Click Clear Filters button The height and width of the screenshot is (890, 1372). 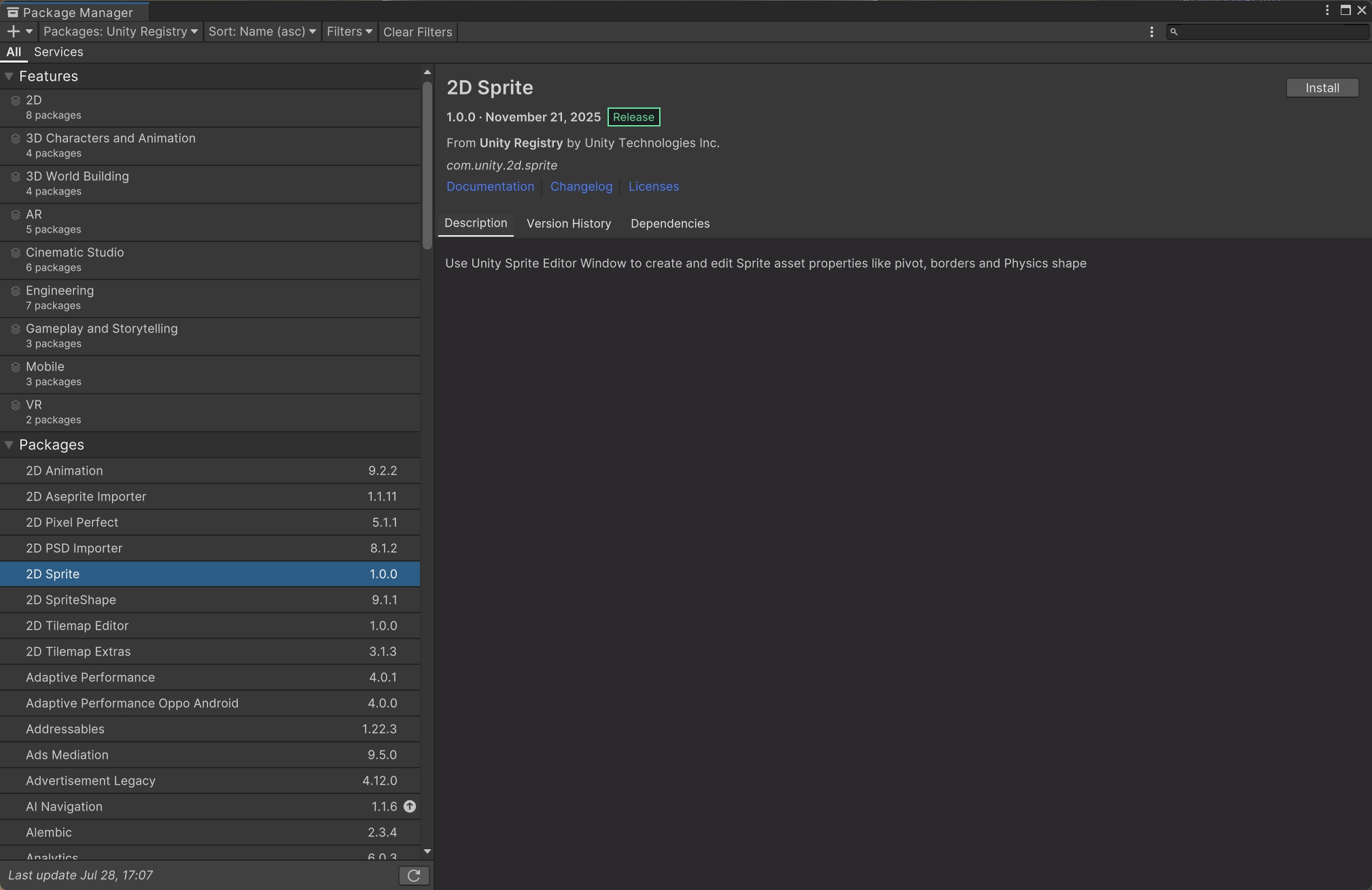(417, 32)
